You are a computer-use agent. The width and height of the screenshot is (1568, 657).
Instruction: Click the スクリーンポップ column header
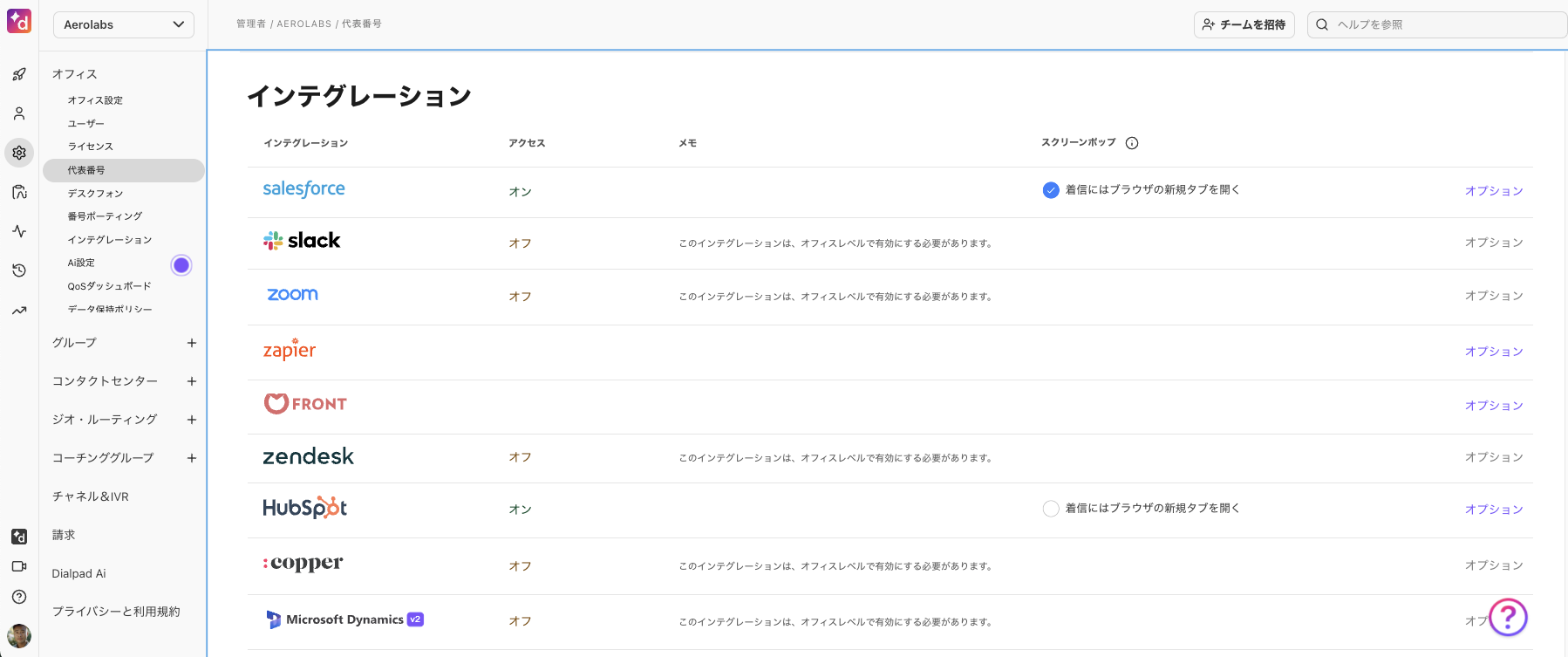pos(1079,142)
